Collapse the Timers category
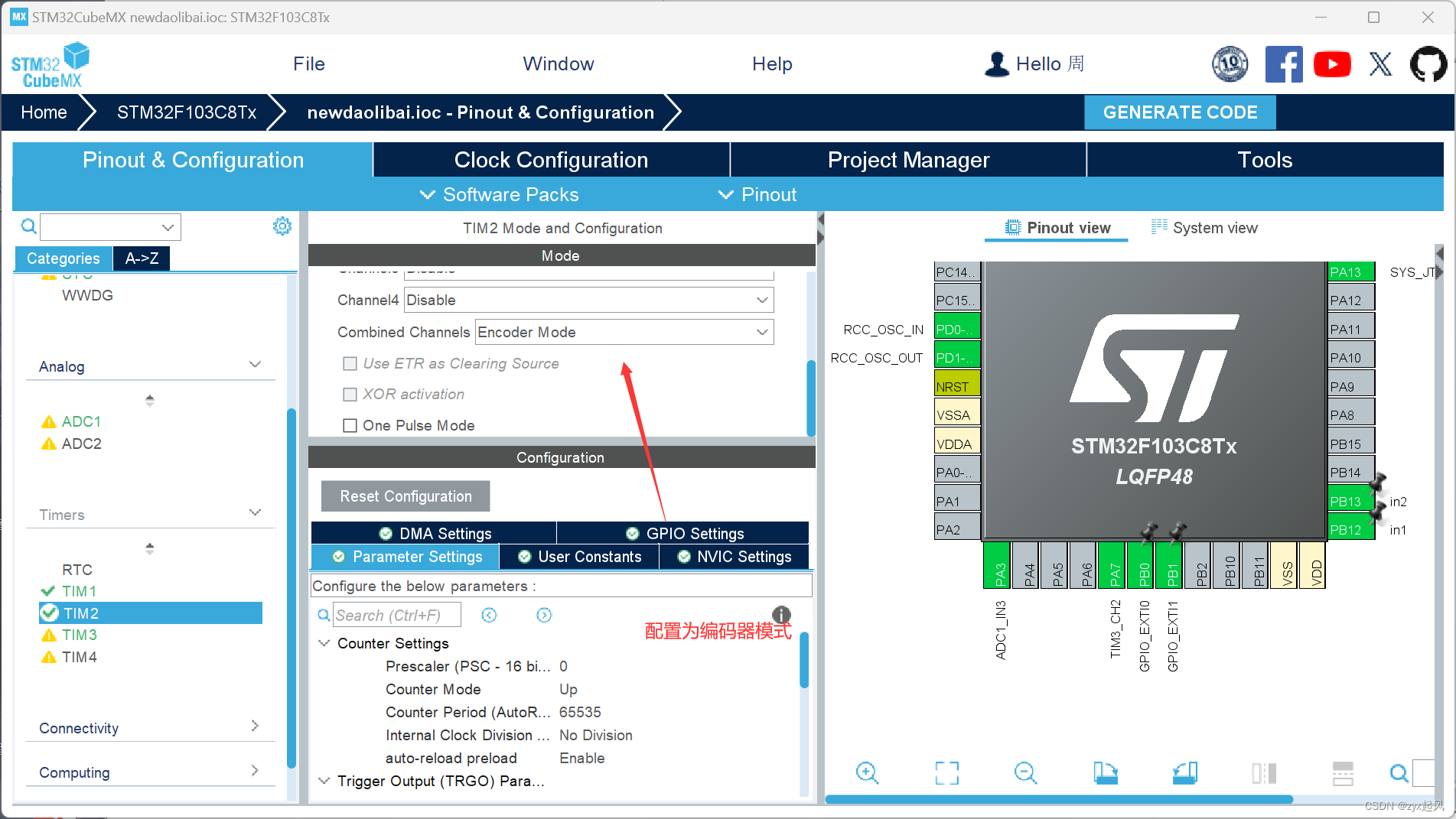This screenshot has height=819, width=1456. click(x=256, y=513)
